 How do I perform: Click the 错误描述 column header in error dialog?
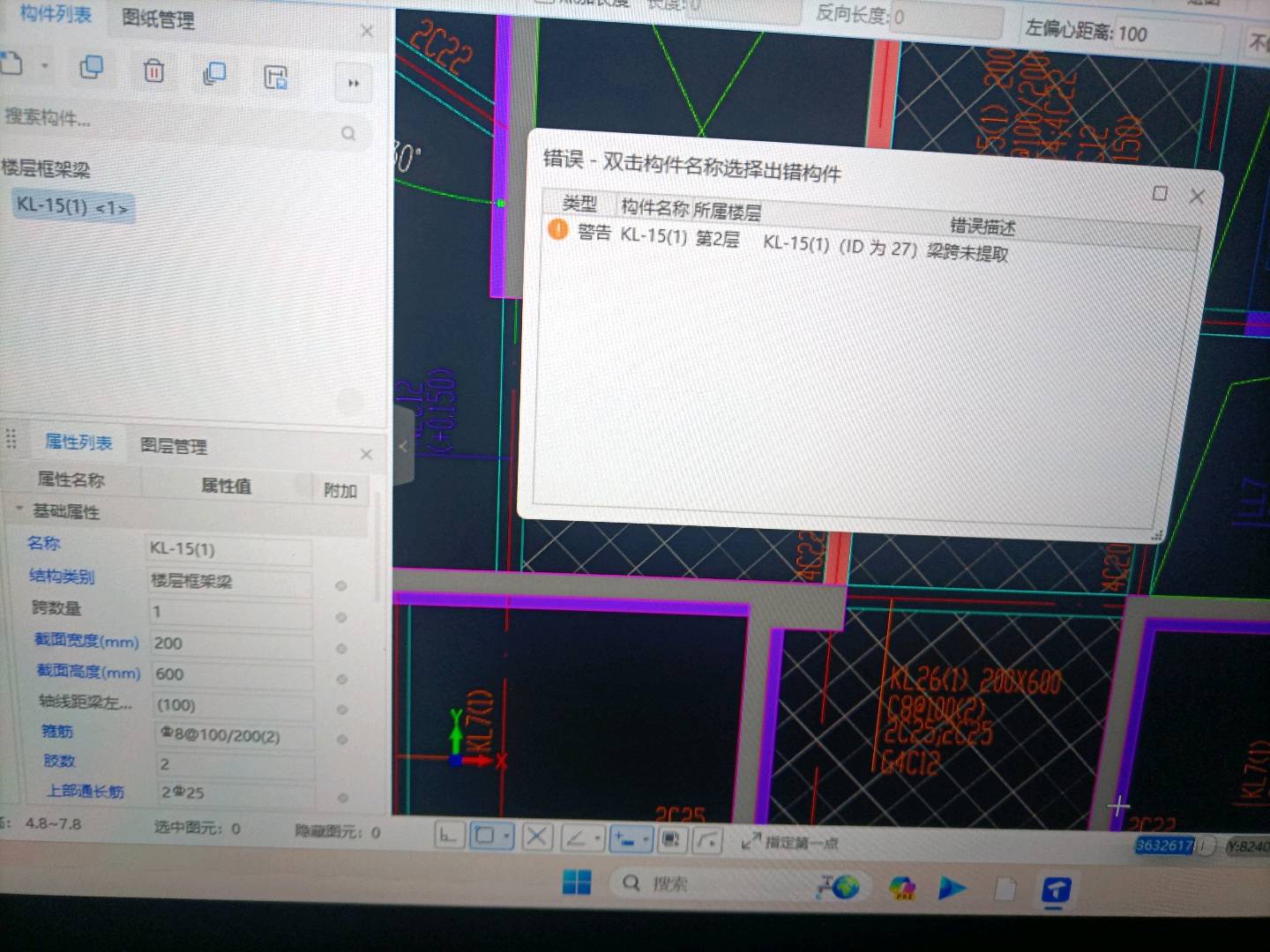click(982, 227)
